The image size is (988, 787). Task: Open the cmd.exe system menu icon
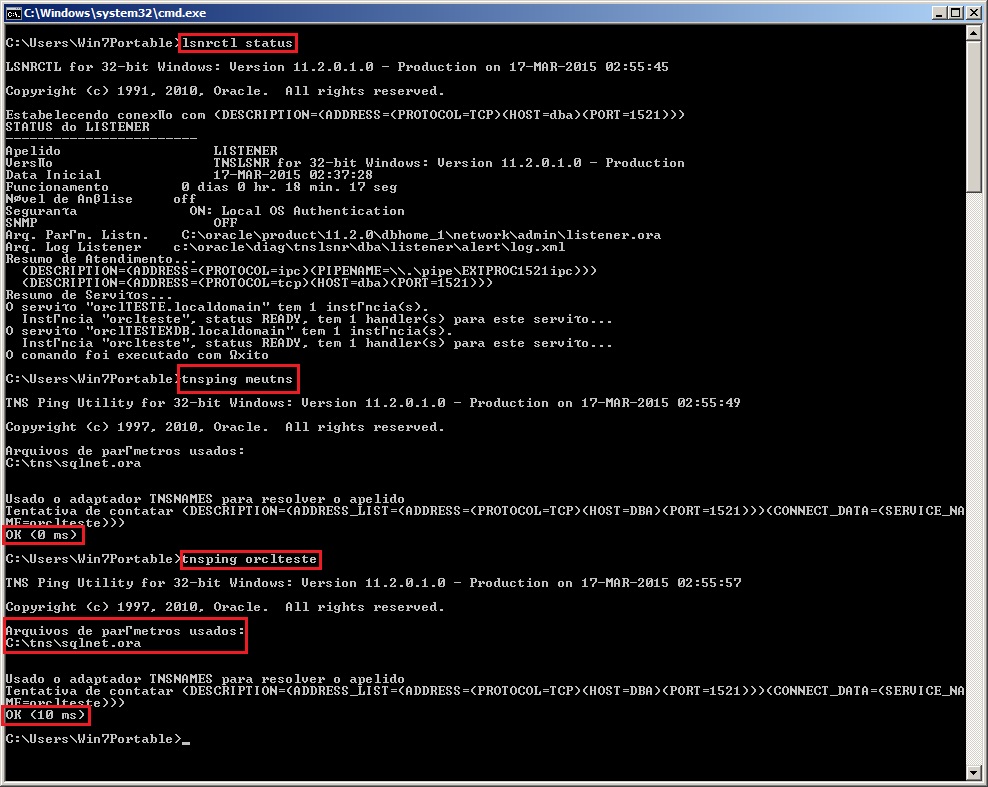tap(13, 13)
